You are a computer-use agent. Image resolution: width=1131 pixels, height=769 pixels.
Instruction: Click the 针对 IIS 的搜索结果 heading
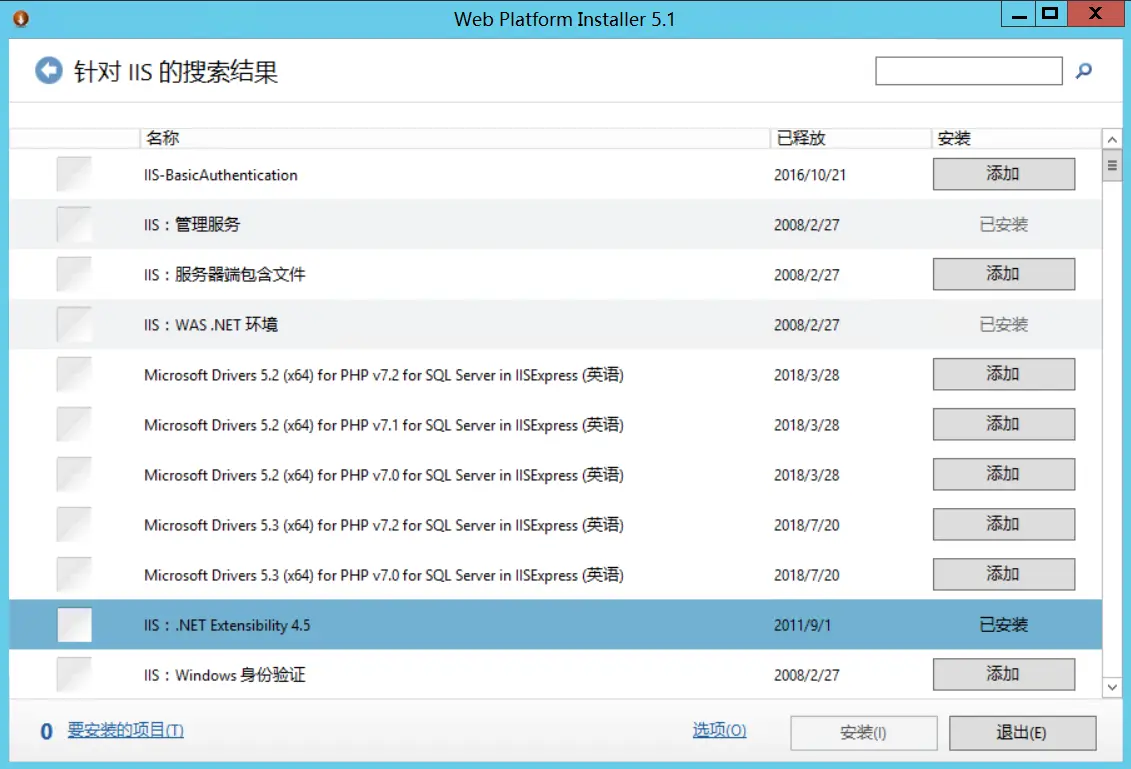176,71
